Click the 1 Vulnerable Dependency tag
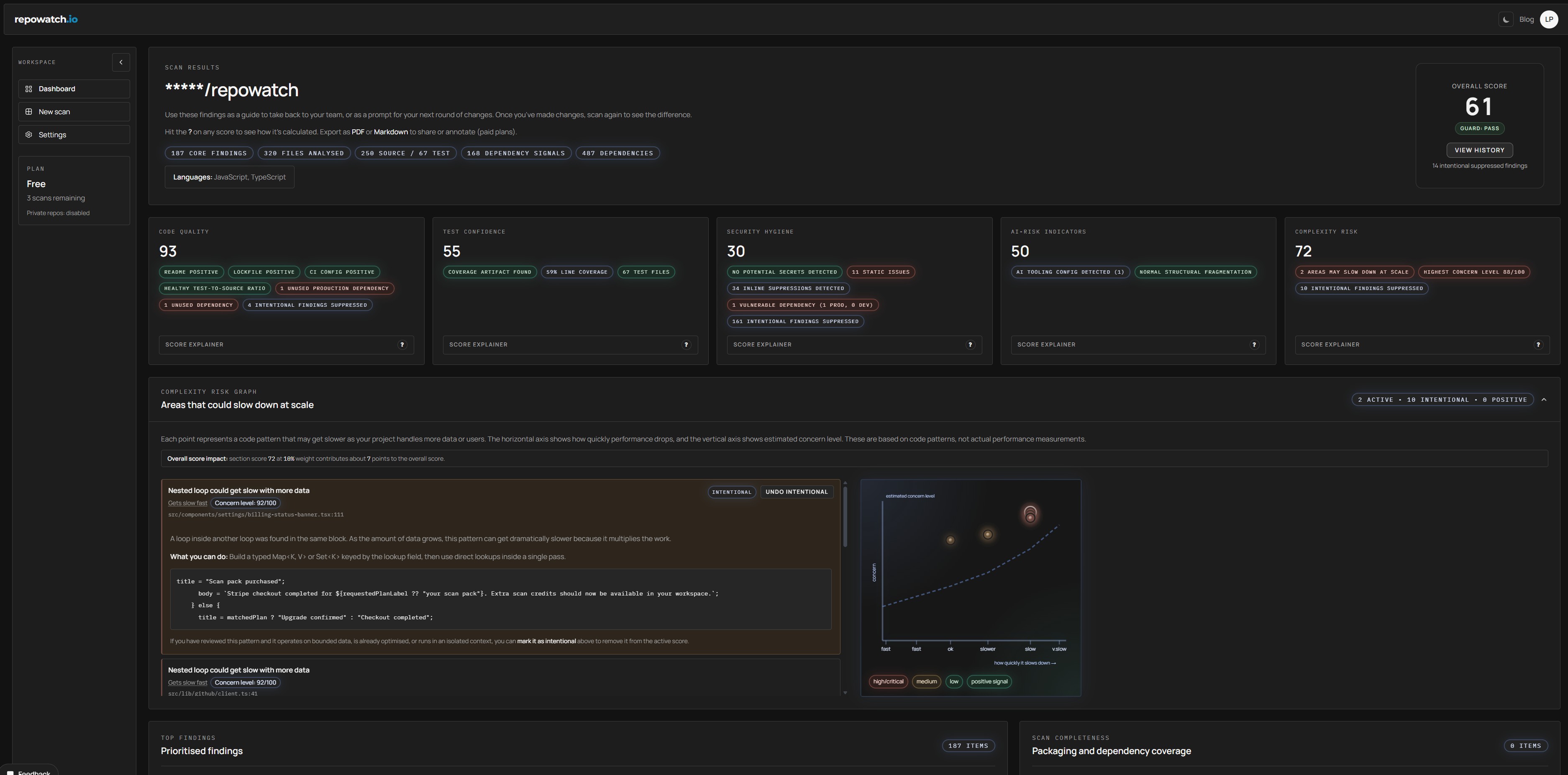Image resolution: width=1568 pixels, height=775 pixels. click(802, 305)
